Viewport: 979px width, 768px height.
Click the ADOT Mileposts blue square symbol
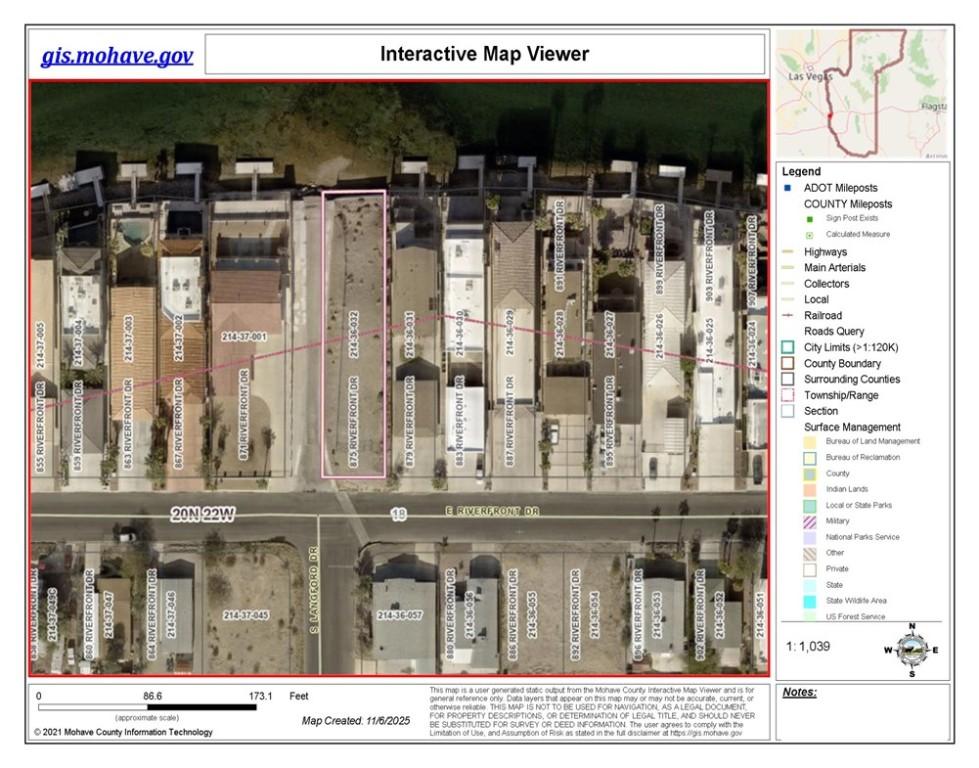pos(787,188)
